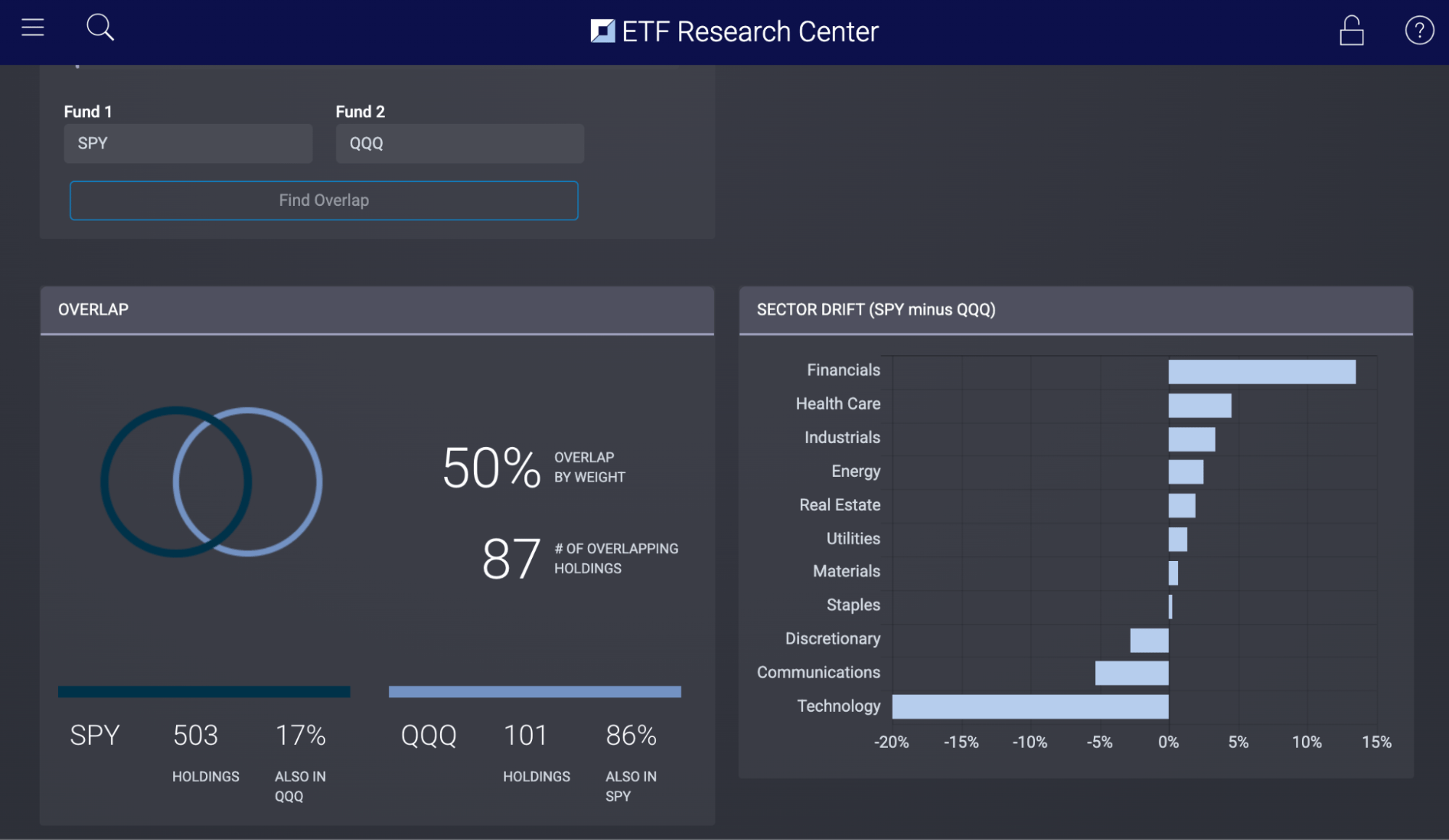Click the Financials sector label
Image resolution: width=1449 pixels, height=840 pixels.
[x=844, y=370]
